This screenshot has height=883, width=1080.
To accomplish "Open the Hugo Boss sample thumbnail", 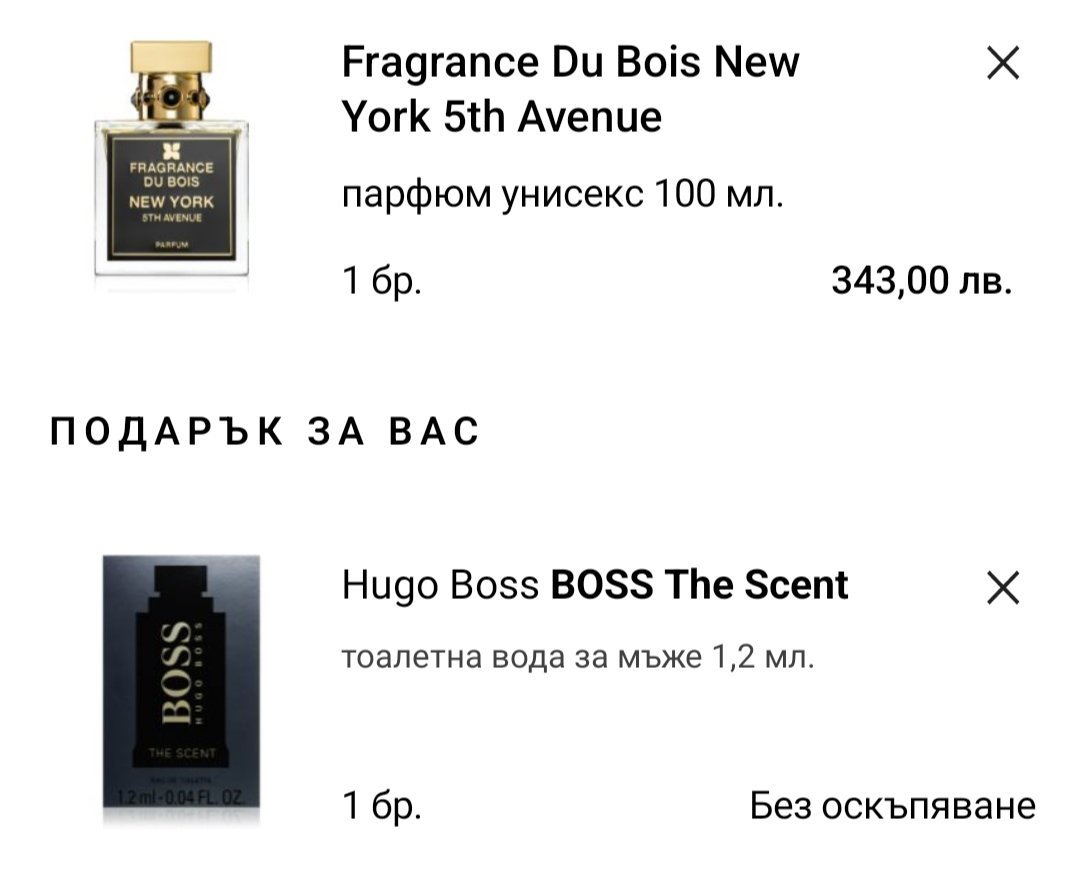I will tap(181, 689).
